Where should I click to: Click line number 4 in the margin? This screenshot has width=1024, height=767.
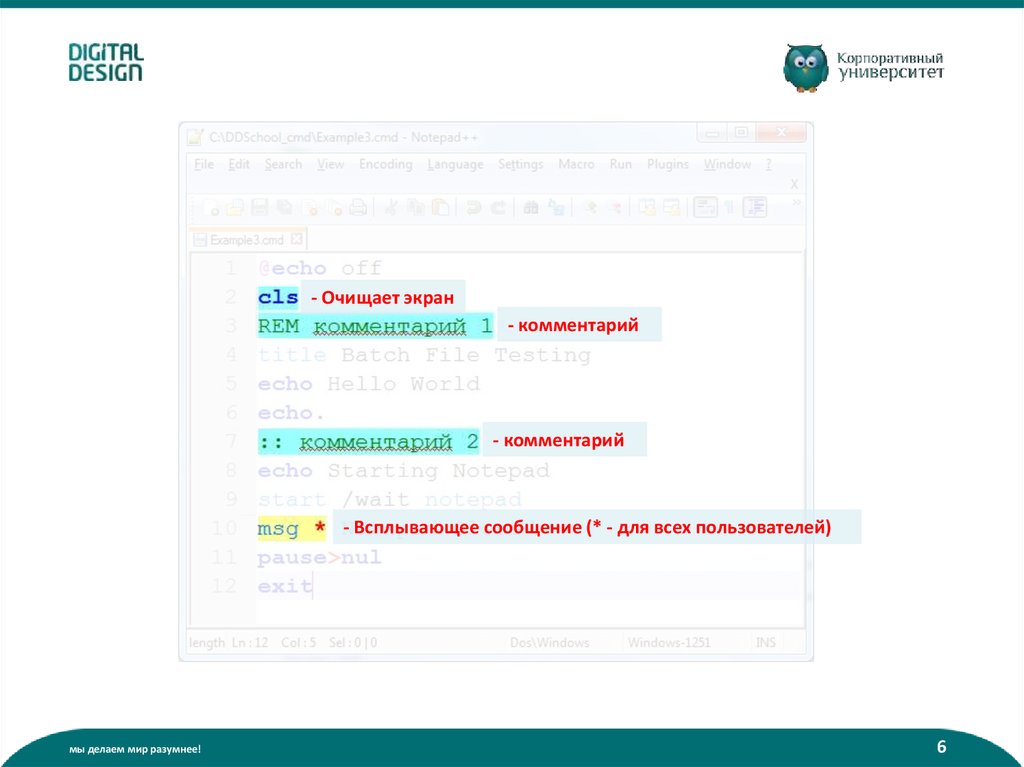(231, 355)
